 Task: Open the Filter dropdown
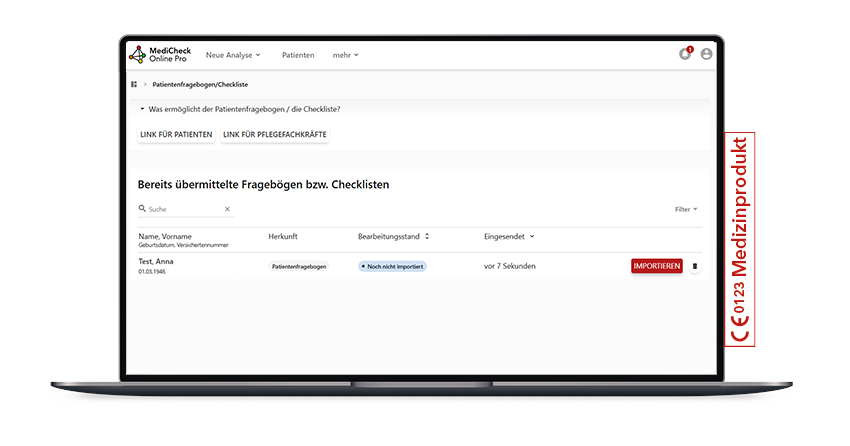[686, 209]
